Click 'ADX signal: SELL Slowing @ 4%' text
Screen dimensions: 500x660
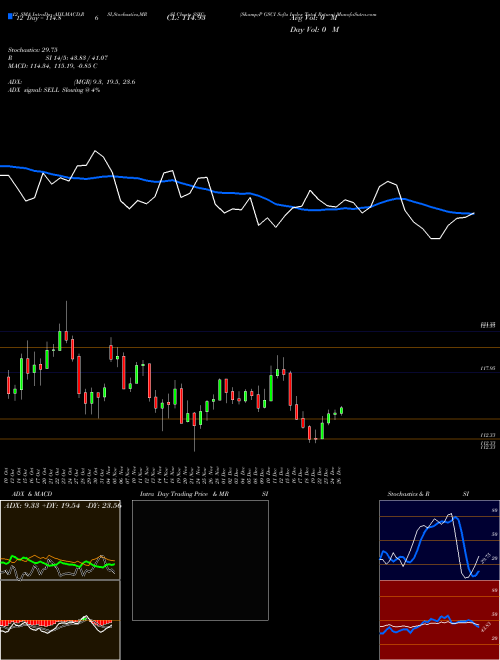coord(54,90)
